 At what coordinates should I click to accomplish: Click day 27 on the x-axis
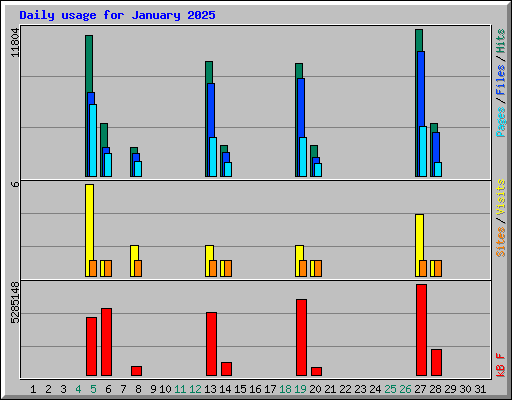pos(420,389)
